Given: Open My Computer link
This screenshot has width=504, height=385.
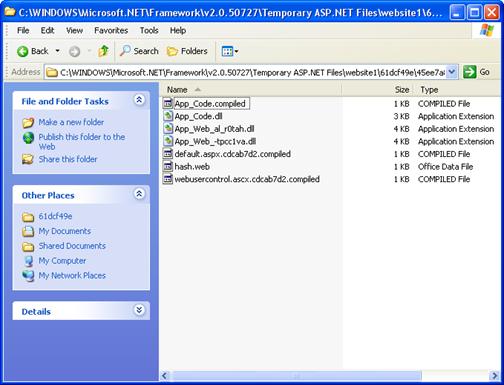Looking at the screenshot, I should click(62, 261).
